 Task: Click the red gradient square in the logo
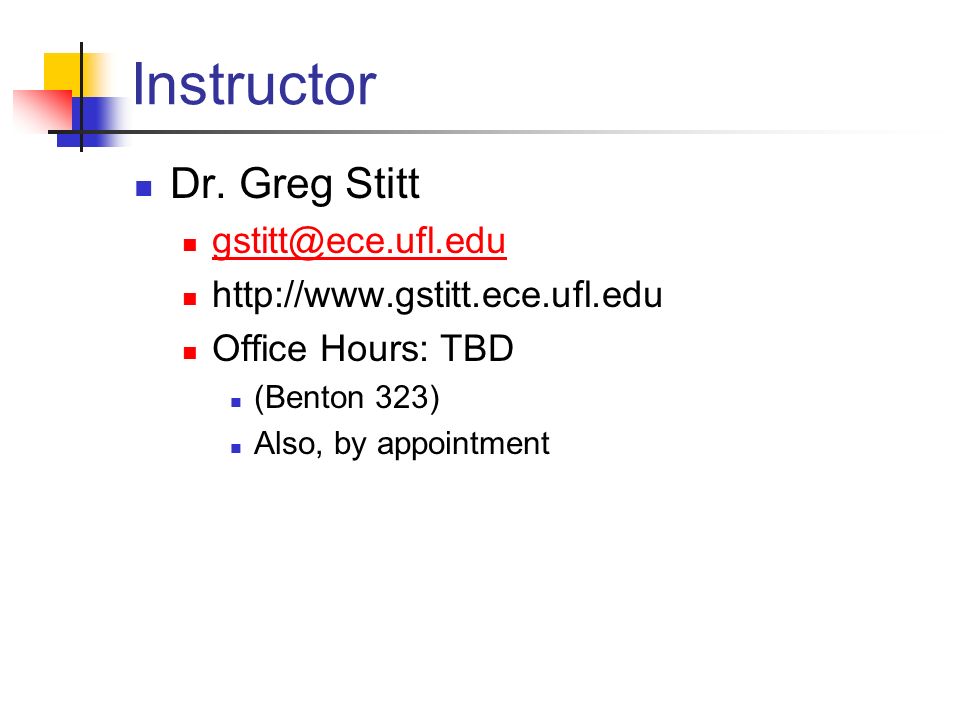point(42,109)
